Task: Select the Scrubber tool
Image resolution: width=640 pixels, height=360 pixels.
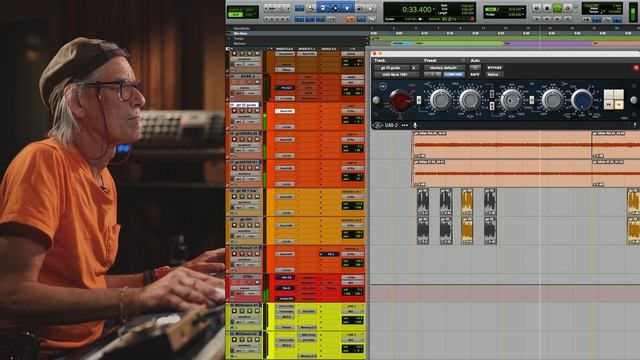Action: 359,8
